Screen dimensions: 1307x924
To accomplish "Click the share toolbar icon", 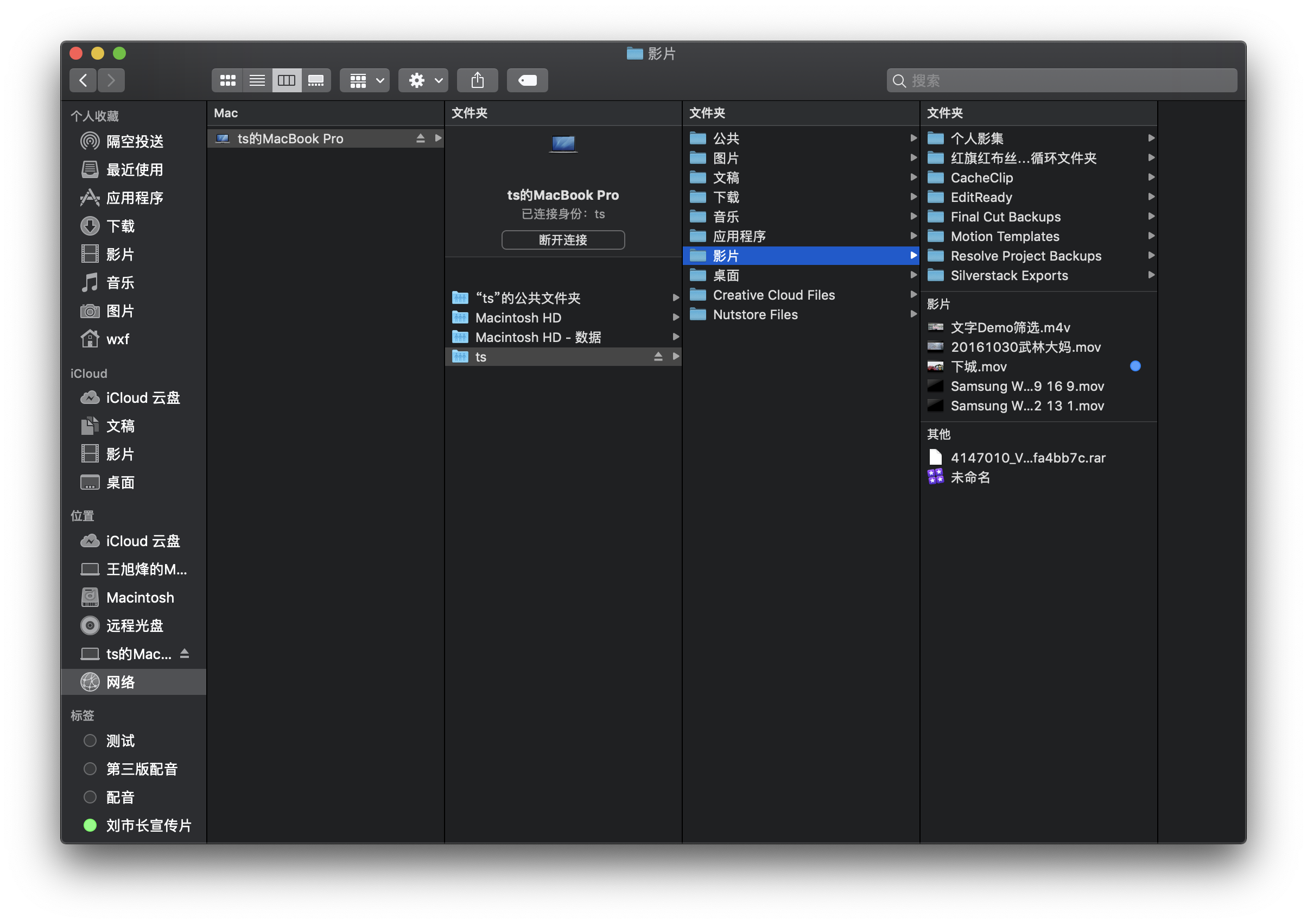I will 477,80.
